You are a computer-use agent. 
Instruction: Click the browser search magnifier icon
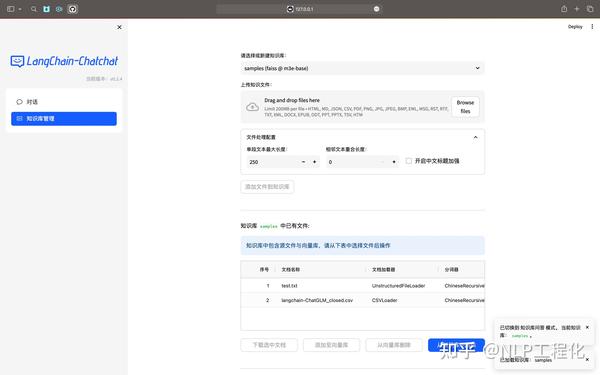click(34, 9)
